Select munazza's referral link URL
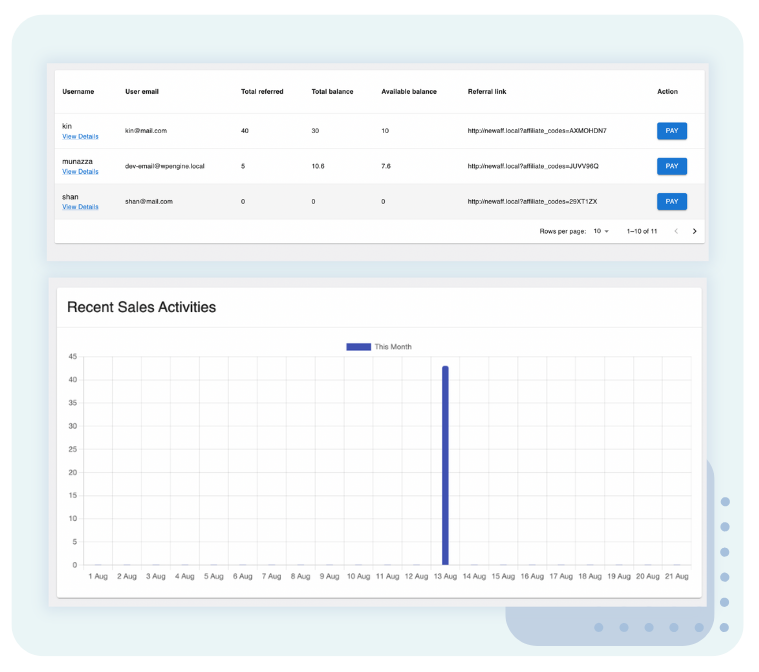Image resolution: width=759 pixels, height=672 pixels. (x=533, y=166)
